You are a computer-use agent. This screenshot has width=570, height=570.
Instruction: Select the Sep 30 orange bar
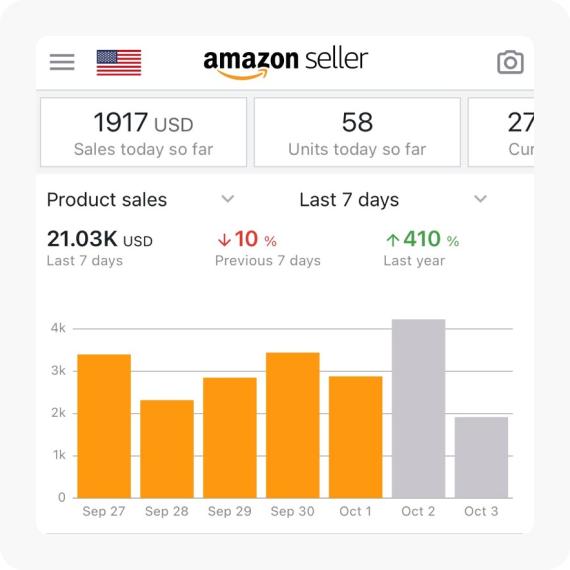tap(293, 425)
